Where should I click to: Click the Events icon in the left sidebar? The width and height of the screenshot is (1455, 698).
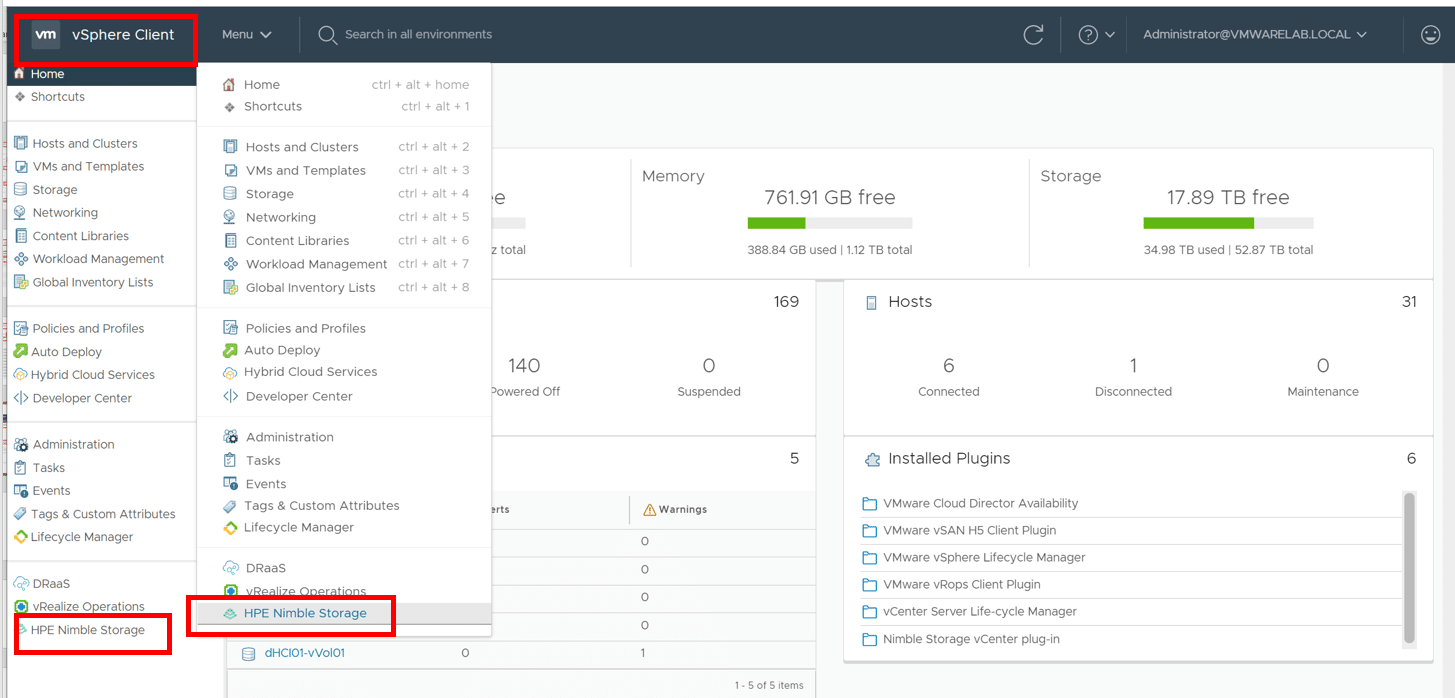(21, 490)
